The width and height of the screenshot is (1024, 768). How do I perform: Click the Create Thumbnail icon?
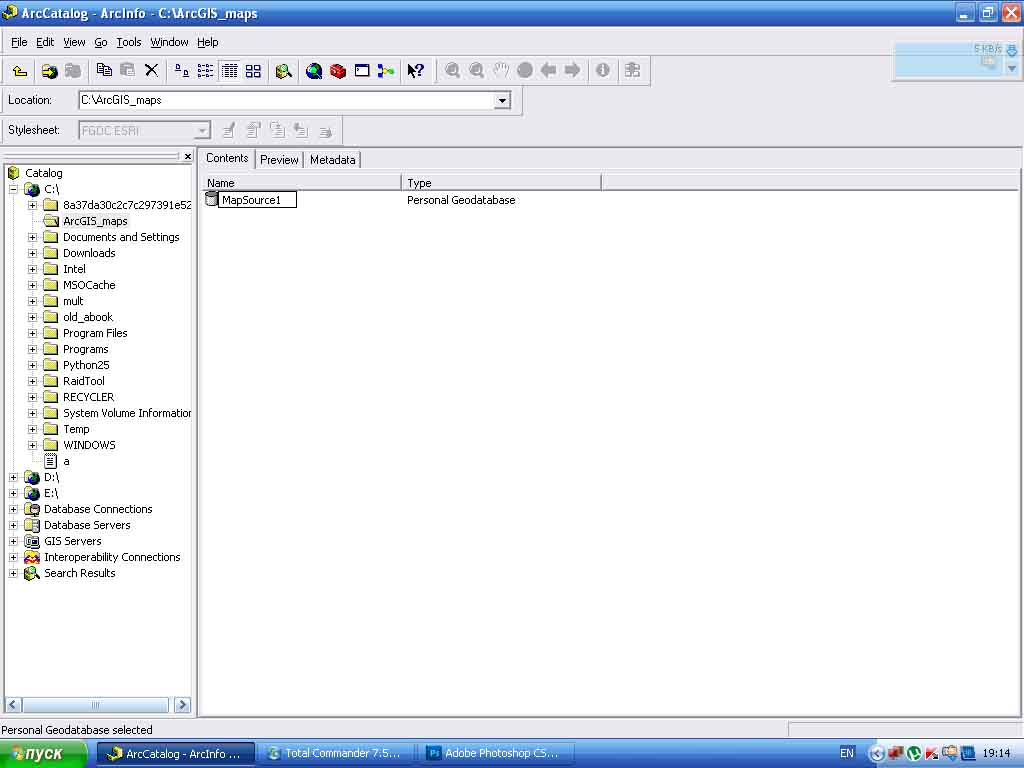[x=632, y=70]
